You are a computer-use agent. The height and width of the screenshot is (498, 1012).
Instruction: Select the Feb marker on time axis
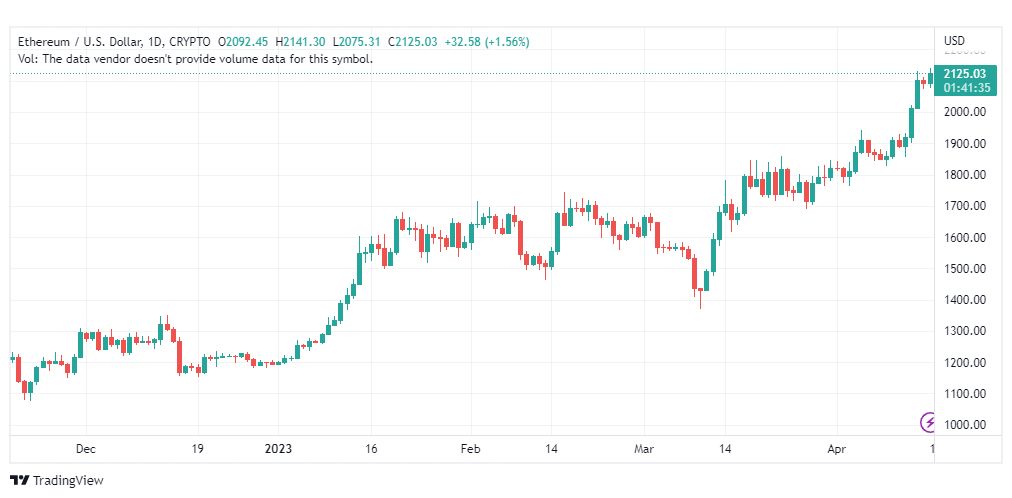471,448
